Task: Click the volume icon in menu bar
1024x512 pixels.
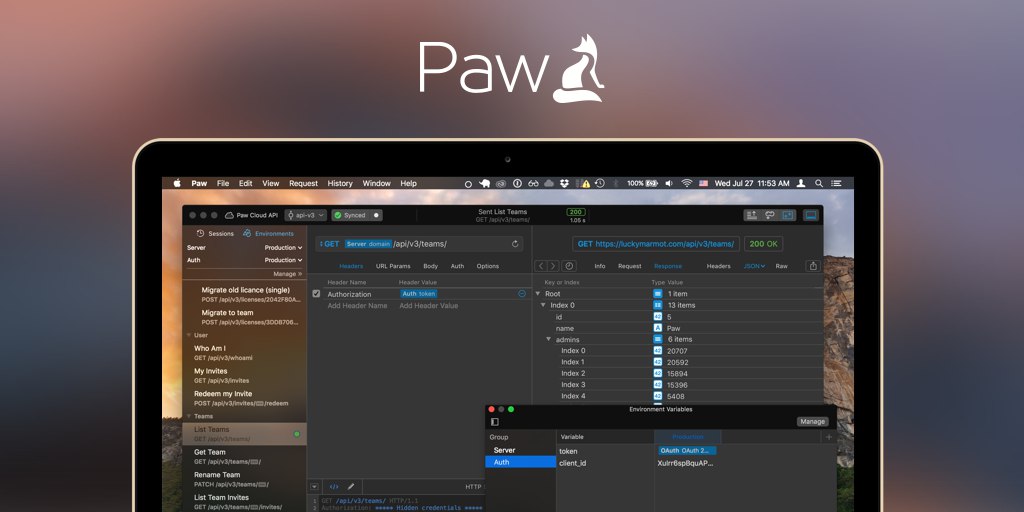Action: pyautogui.click(x=669, y=184)
